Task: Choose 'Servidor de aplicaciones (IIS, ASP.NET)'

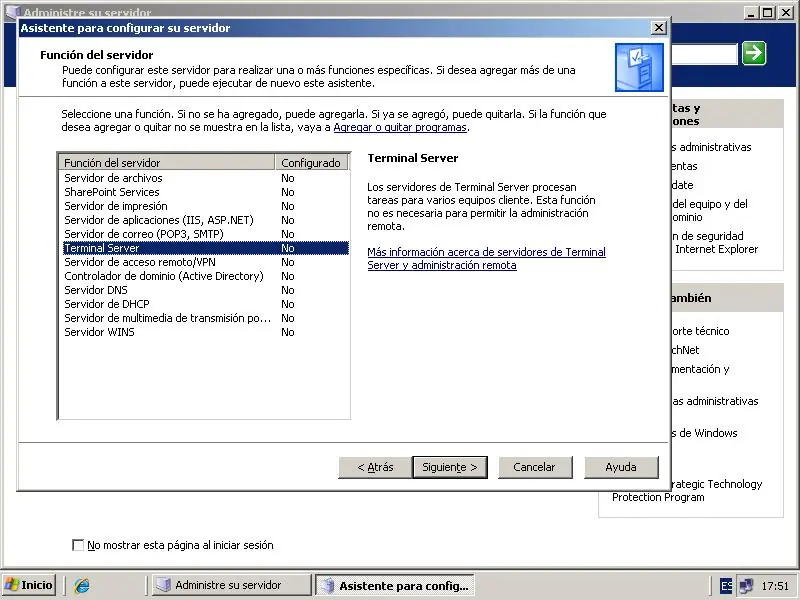Action: (x=206, y=220)
